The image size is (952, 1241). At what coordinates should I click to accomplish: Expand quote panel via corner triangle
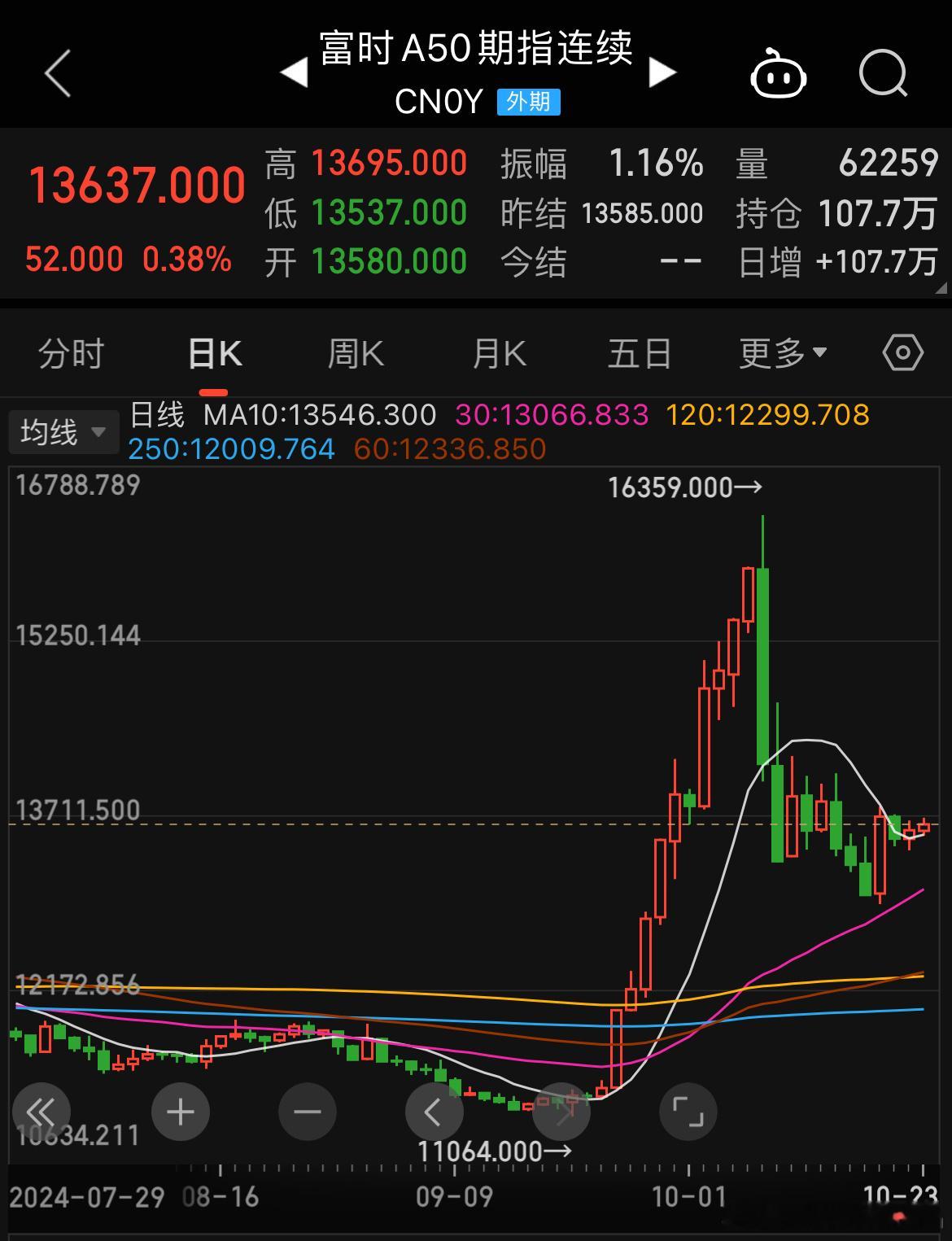(x=941, y=287)
